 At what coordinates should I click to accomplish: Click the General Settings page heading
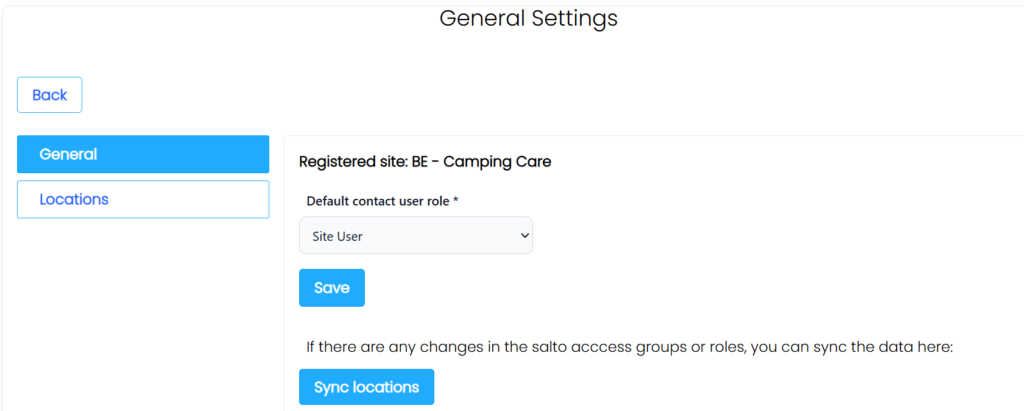click(x=528, y=18)
